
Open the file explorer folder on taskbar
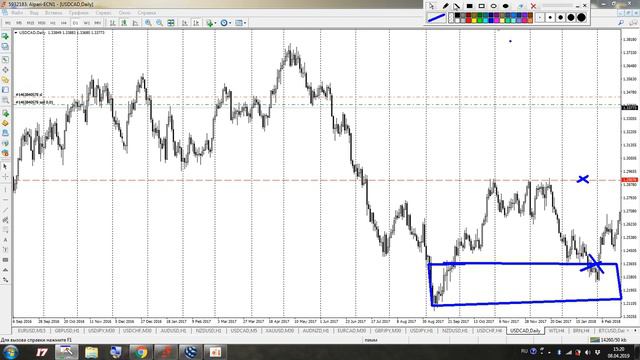coord(91,352)
